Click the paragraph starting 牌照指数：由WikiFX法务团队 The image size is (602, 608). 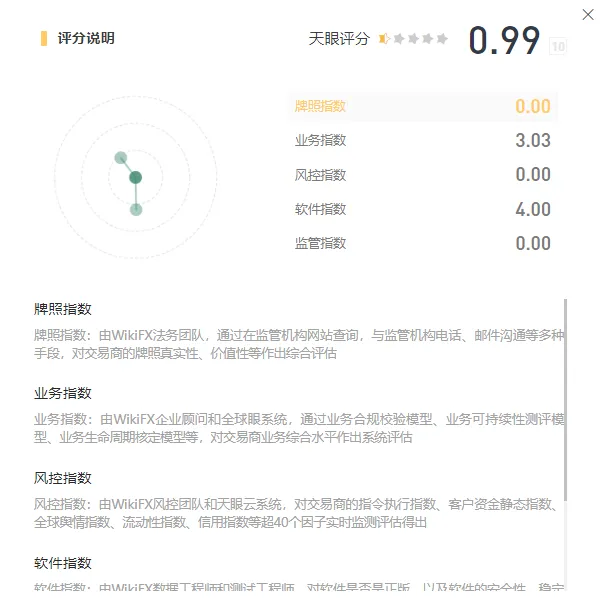point(299,344)
